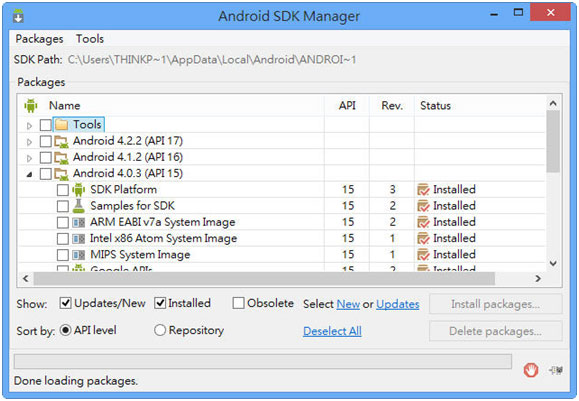This screenshot has width=579, height=401.
Task: Uncheck the Updates/New filter checkbox
Action: [65, 304]
